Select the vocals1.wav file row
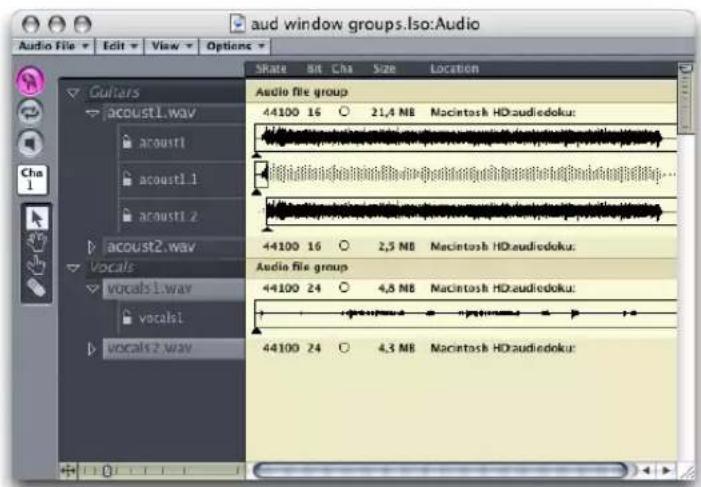The width and height of the screenshot is (701, 487). 174,288
